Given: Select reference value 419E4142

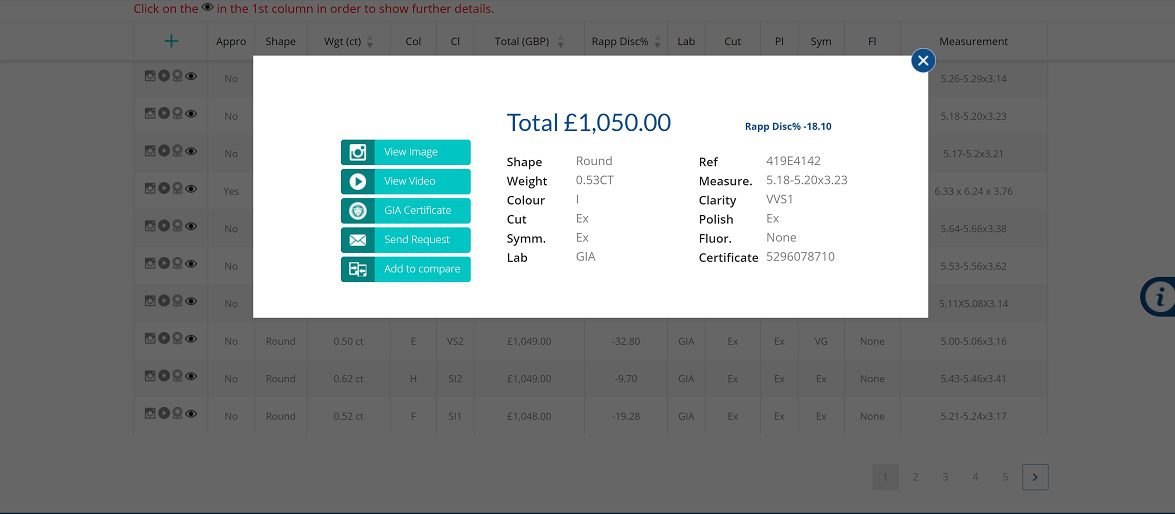Looking at the screenshot, I should 794,161.
